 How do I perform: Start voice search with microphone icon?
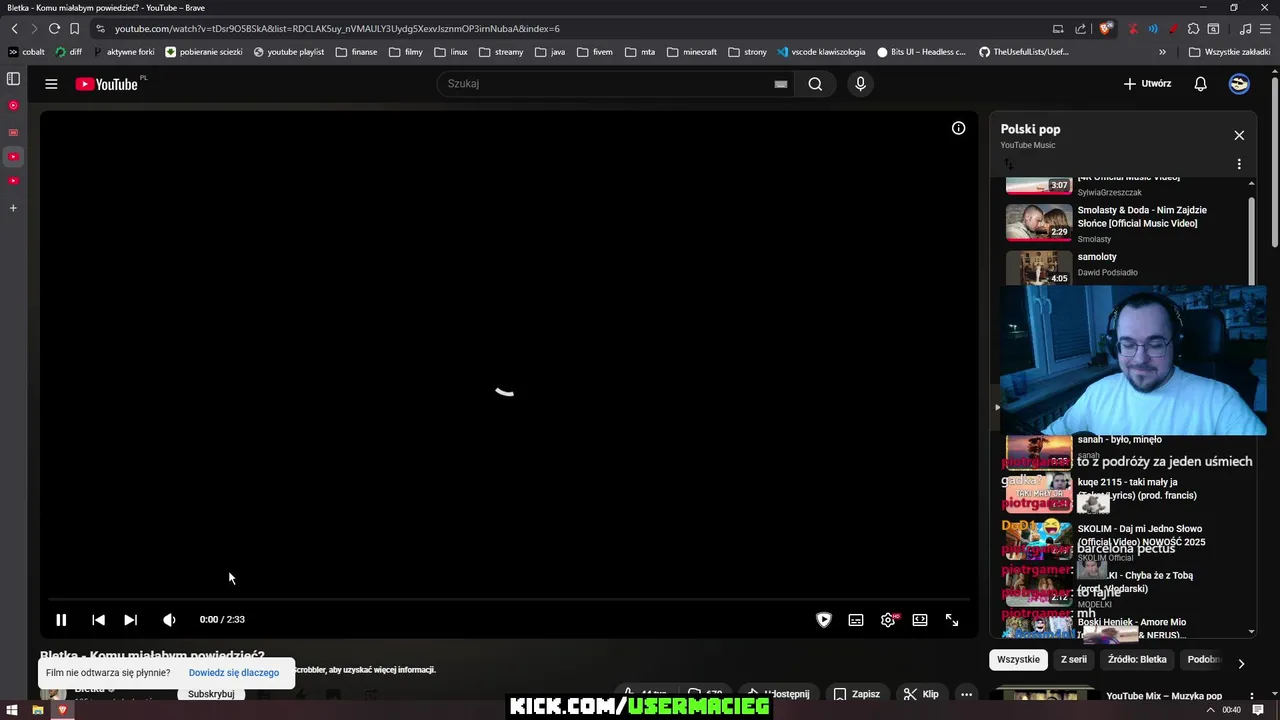860,84
